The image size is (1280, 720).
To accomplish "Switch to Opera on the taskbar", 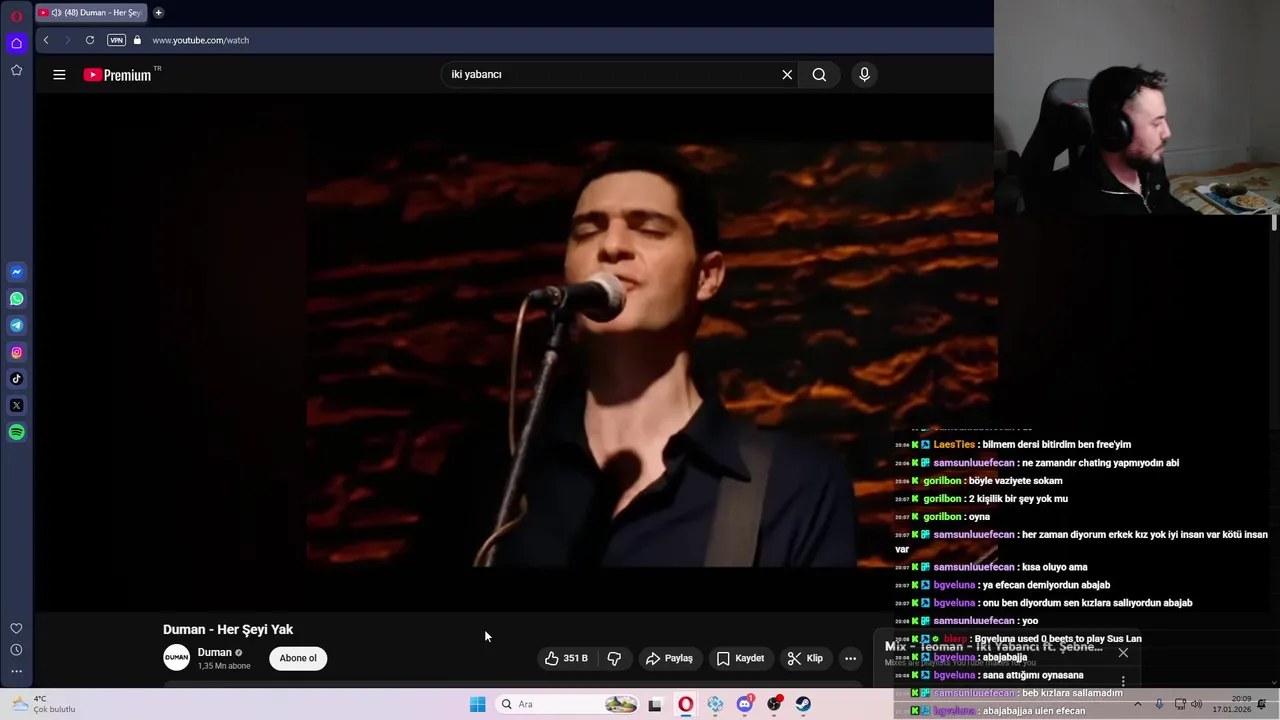I will point(685,704).
